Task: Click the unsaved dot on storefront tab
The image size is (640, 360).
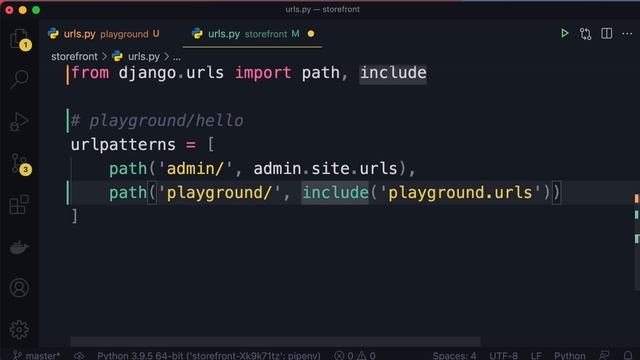Action: pos(311,34)
